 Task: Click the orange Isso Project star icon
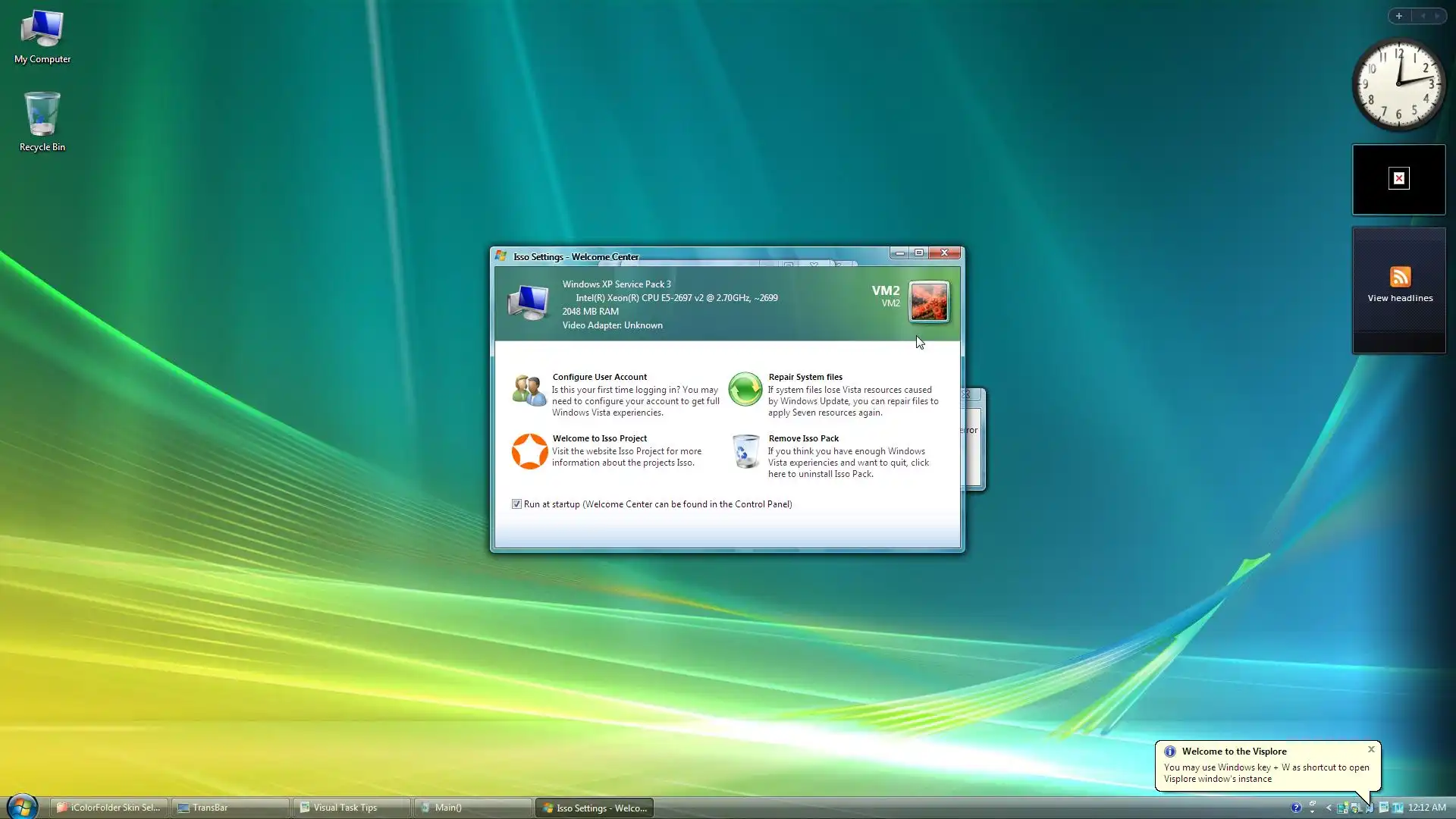(529, 451)
